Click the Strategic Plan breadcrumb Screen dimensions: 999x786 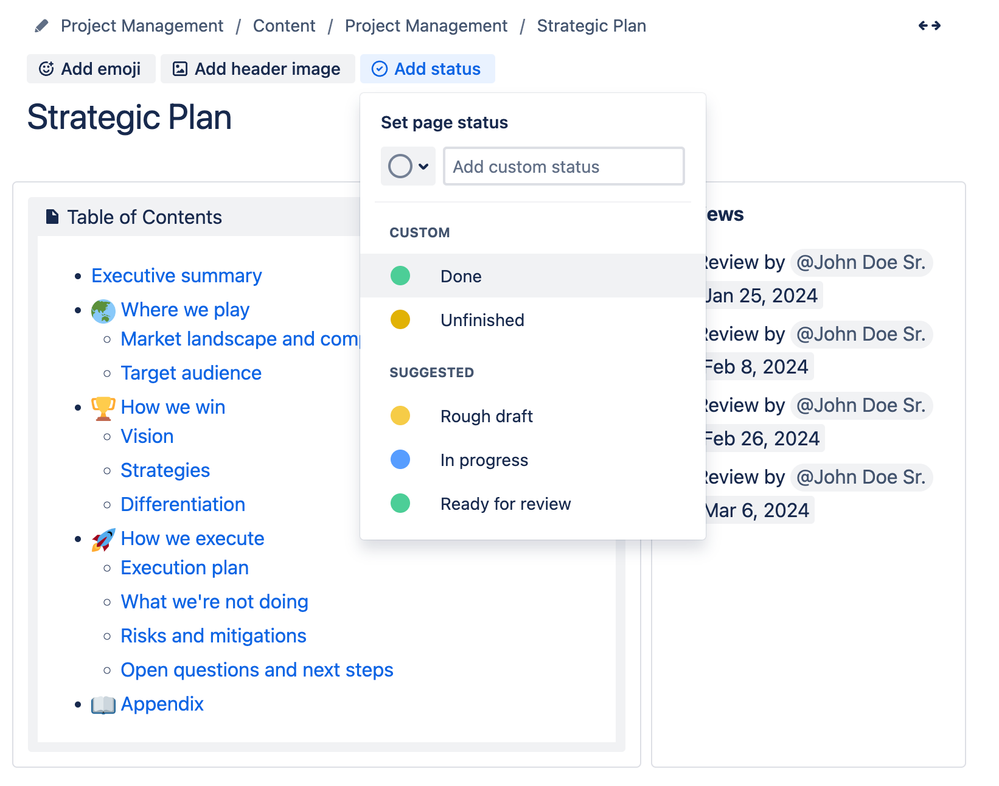pos(591,26)
